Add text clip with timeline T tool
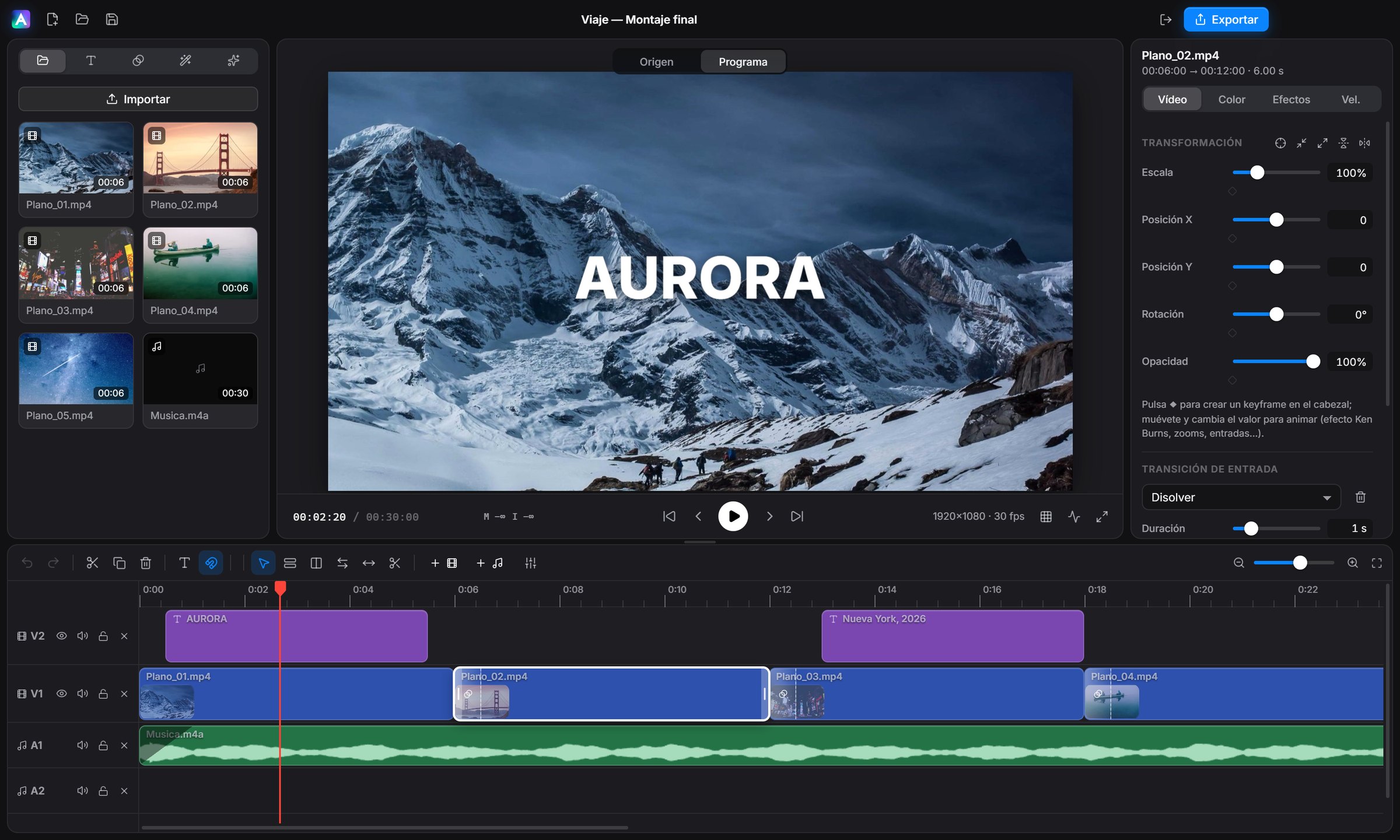This screenshot has height=840, width=1400. (184, 563)
